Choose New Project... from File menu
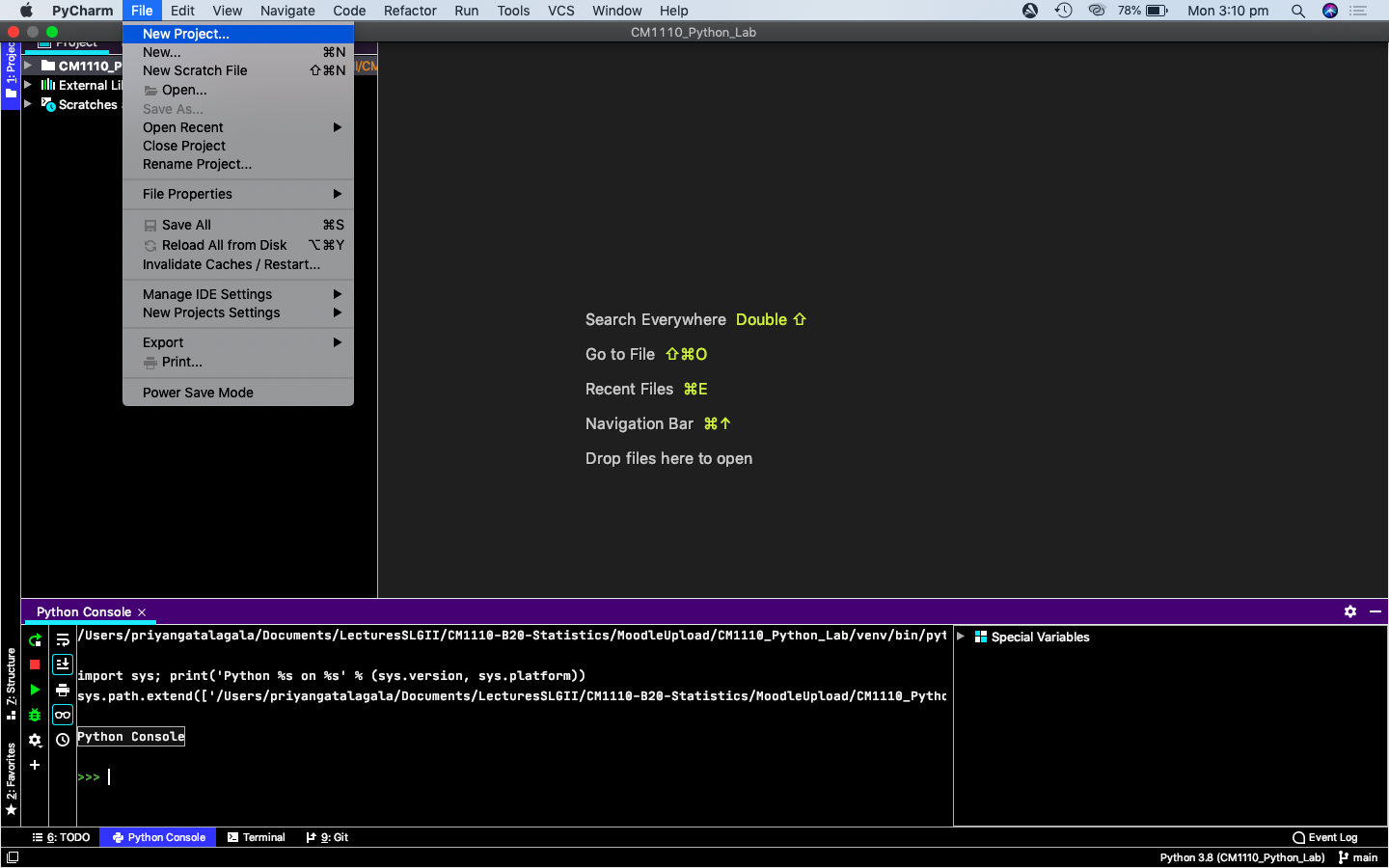 tap(238, 34)
